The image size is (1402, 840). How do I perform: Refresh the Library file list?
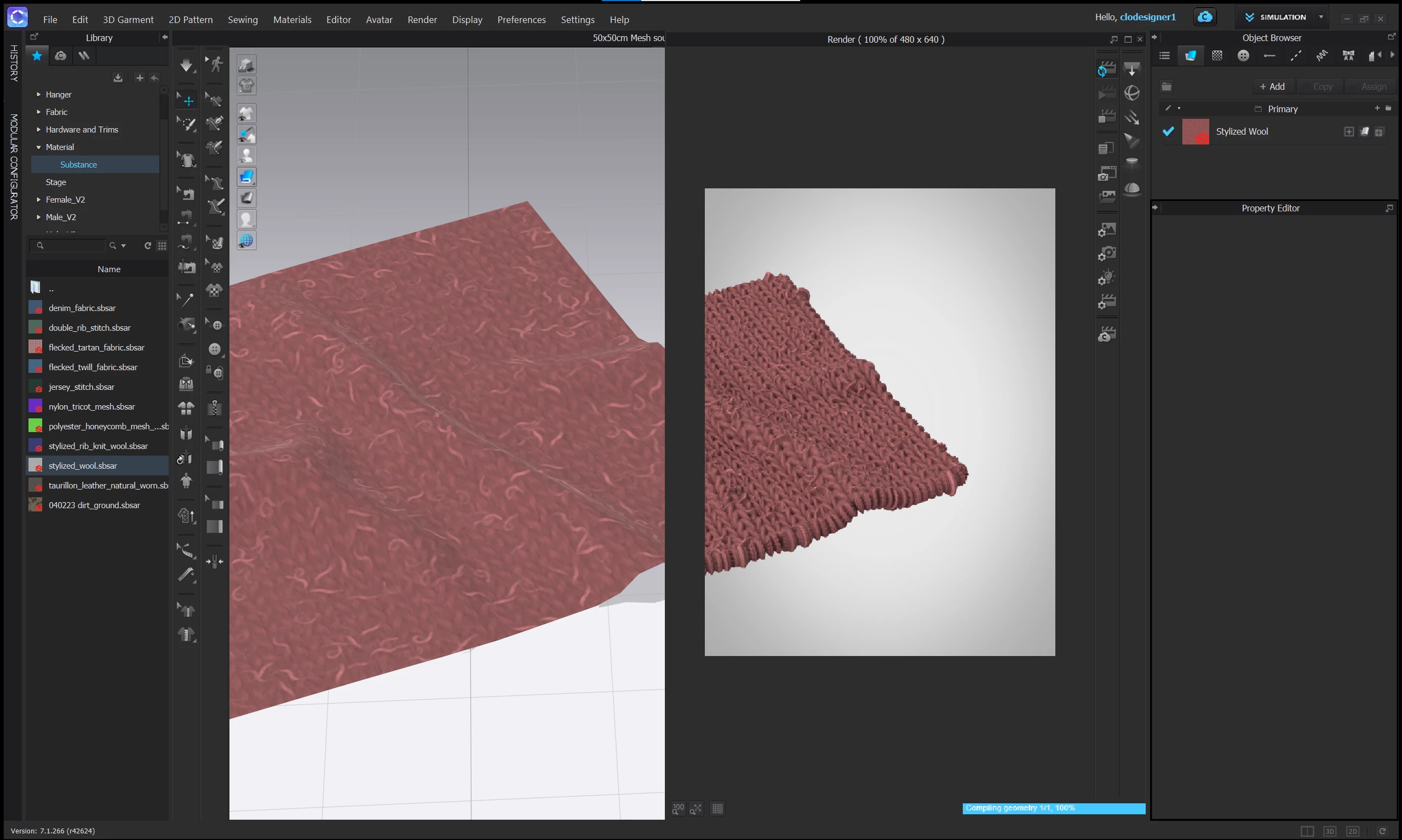pyautogui.click(x=148, y=246)
